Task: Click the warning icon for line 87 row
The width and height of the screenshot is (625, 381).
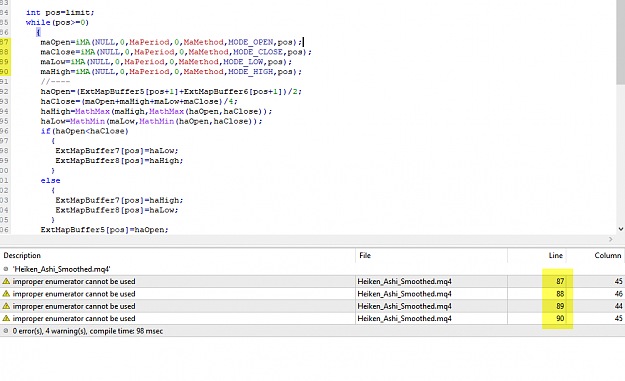Action: (x=6, y=281)
